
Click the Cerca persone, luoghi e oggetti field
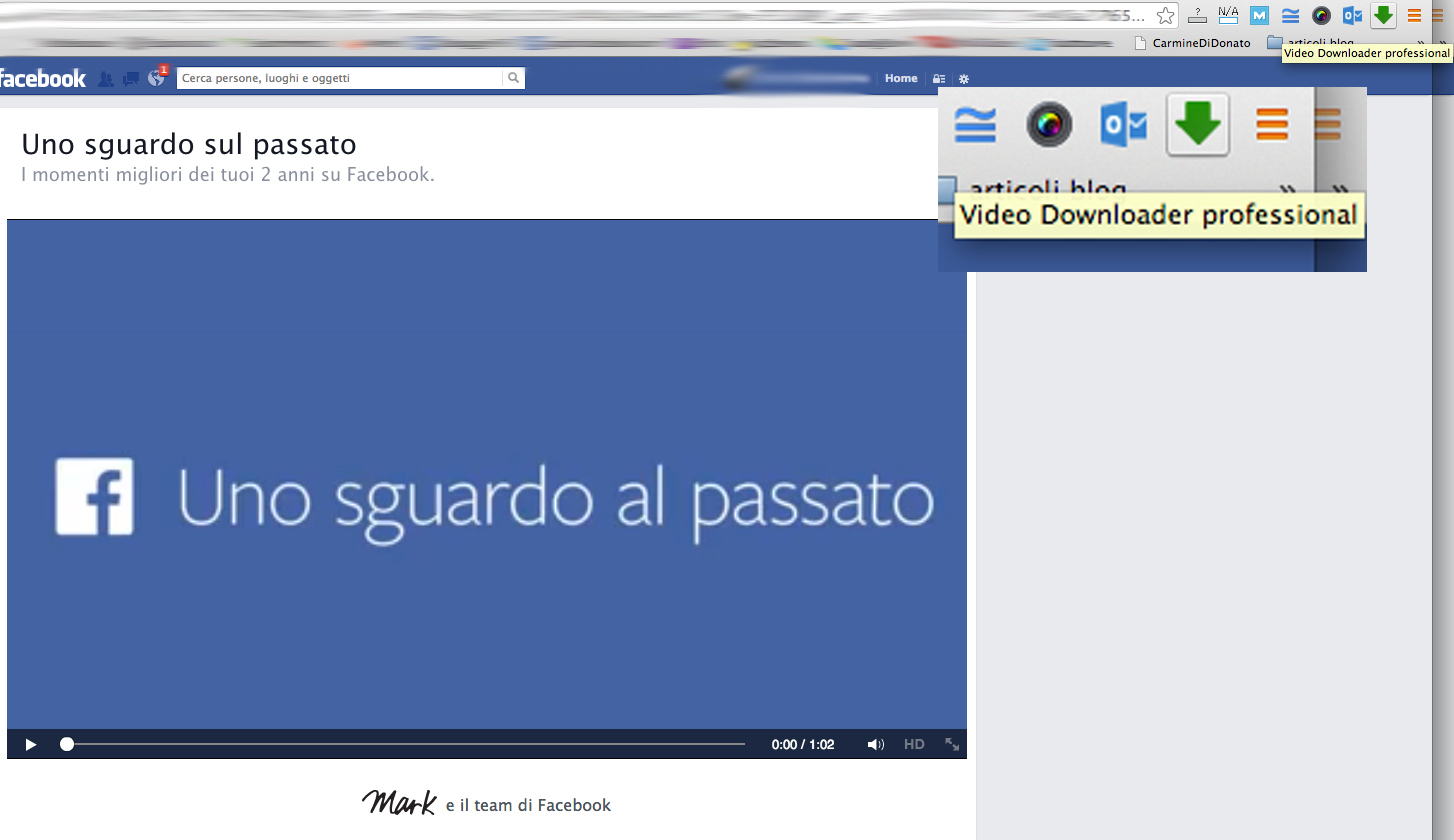tap(340, 78)
